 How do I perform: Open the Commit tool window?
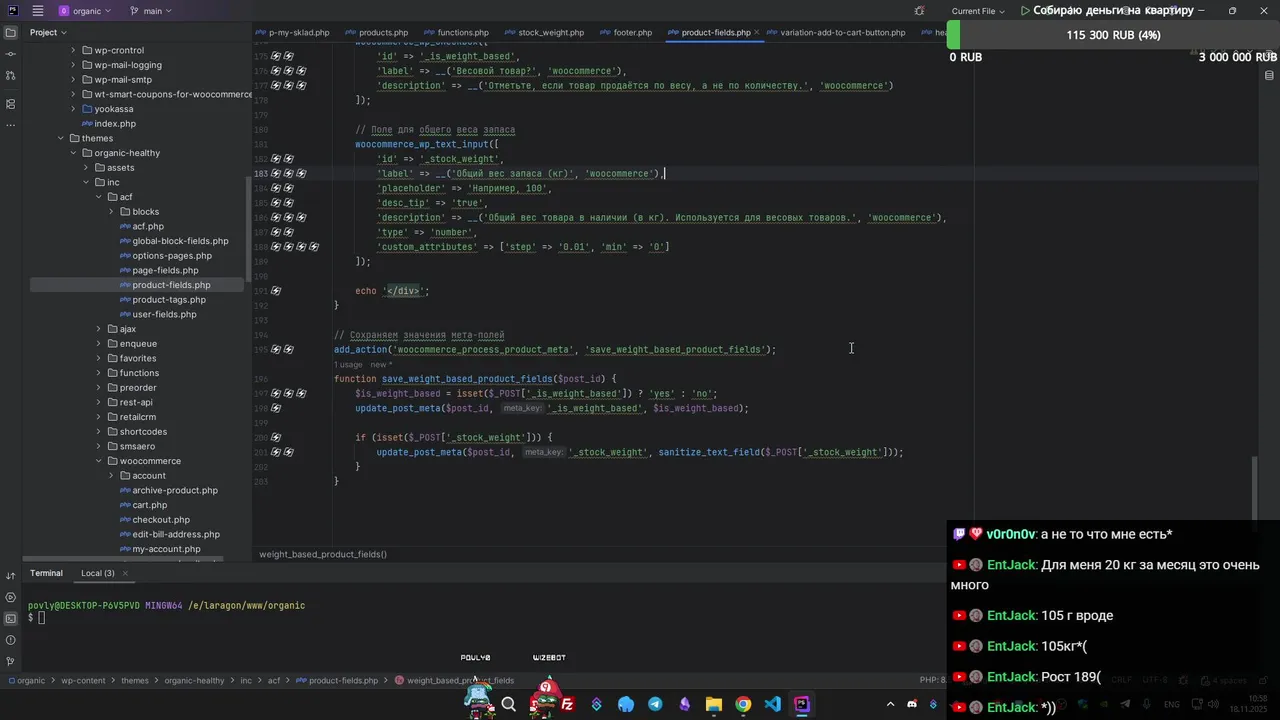pyautogui.click(x=10, y=54)
